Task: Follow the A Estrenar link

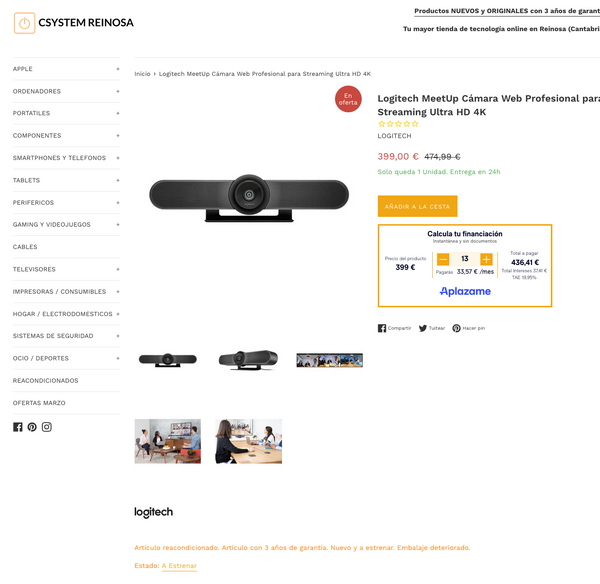Action: click(x=179, y=566)
